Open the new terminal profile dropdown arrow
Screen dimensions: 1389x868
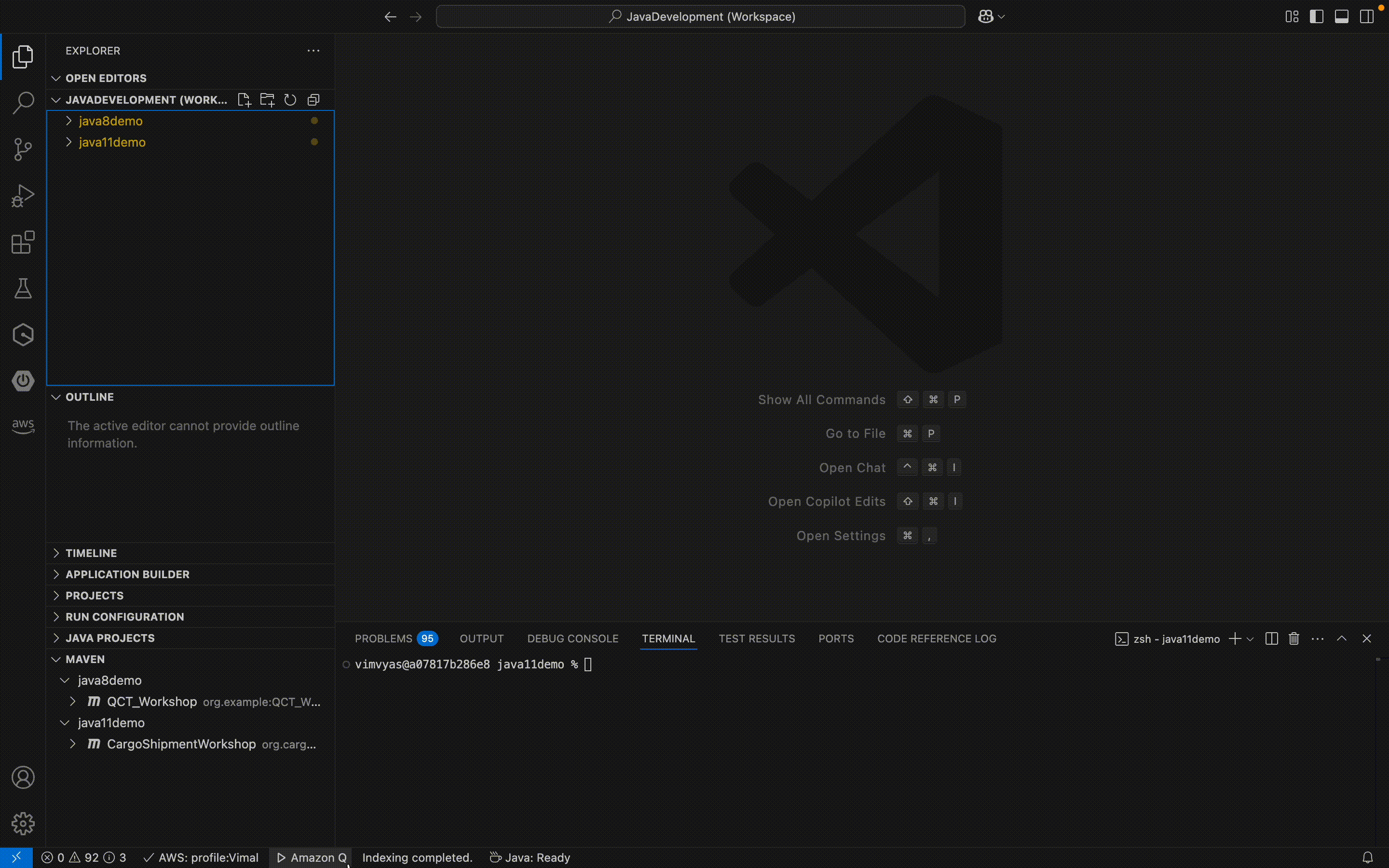click(1250, 639)
